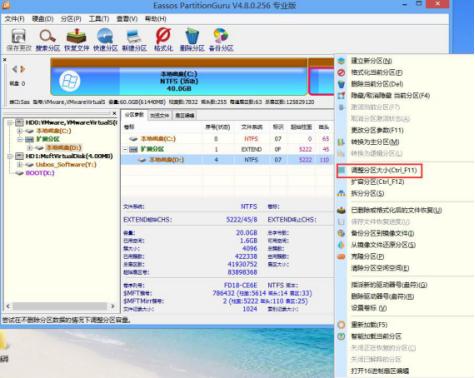Click the 快速分区 toolbar icon
Viewport: 475px width, 378px height.
pos(105,39)
